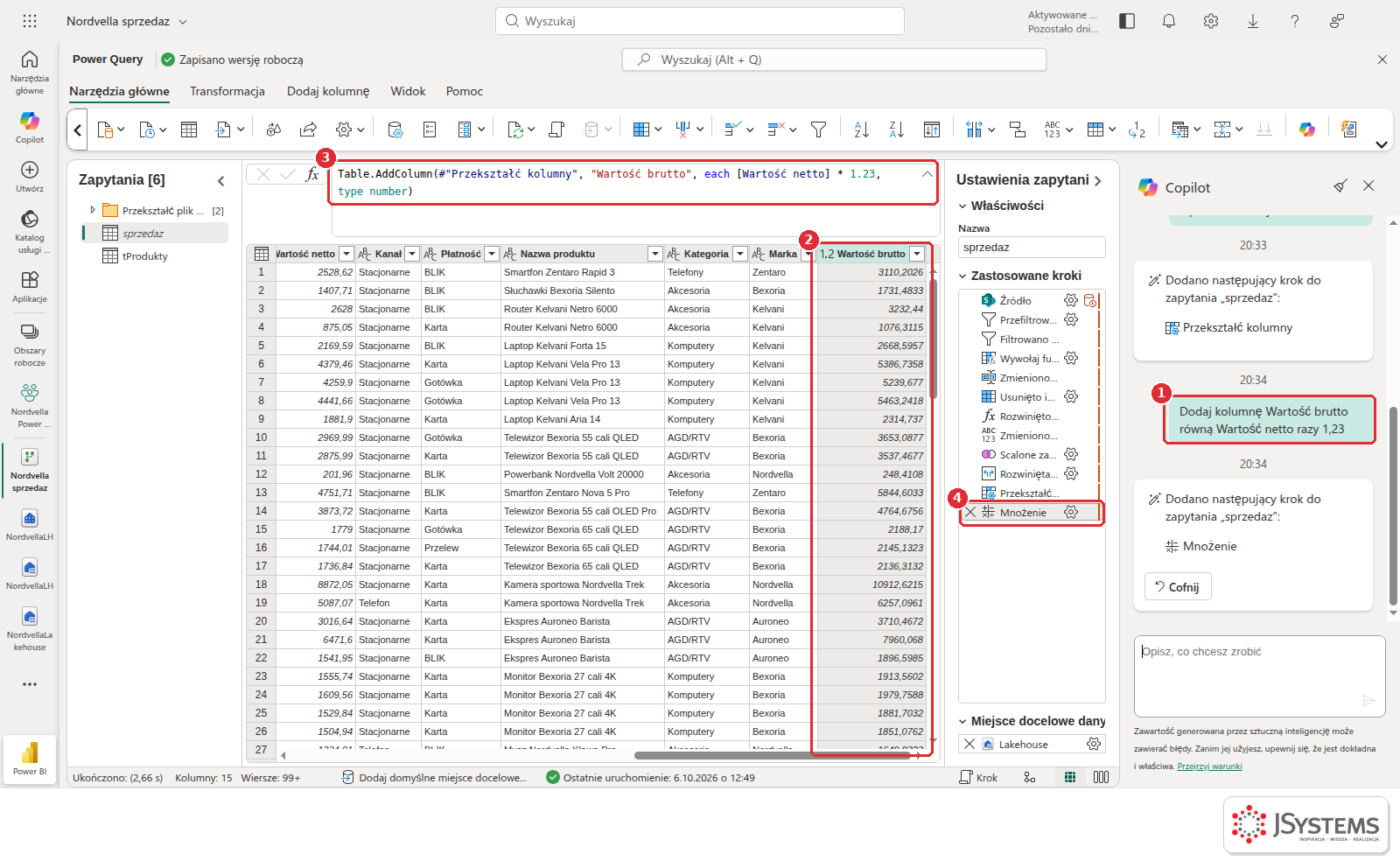Screen dimensions: 1400x861
Task: Delete the Mnożenie step with X icon
Action: tap(970, 513)
